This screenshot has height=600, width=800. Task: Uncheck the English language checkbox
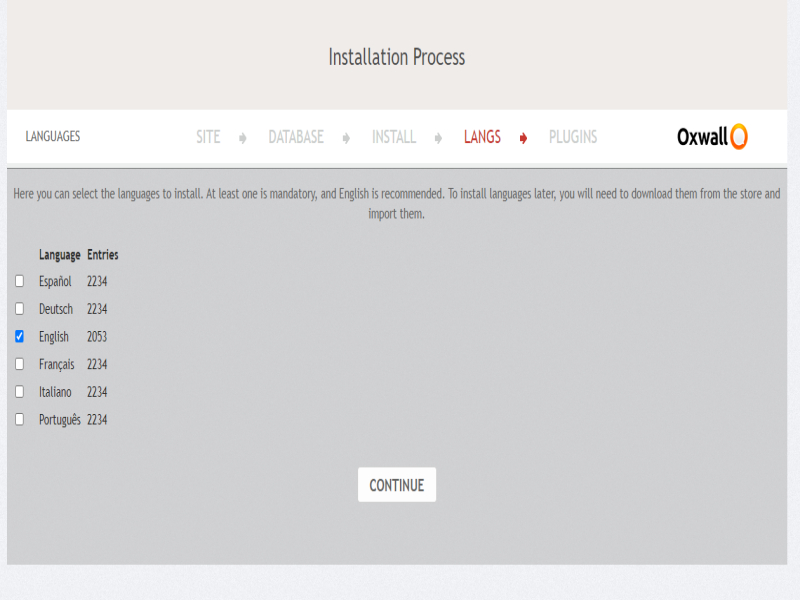pyautogui.click(x=19, y=337)
